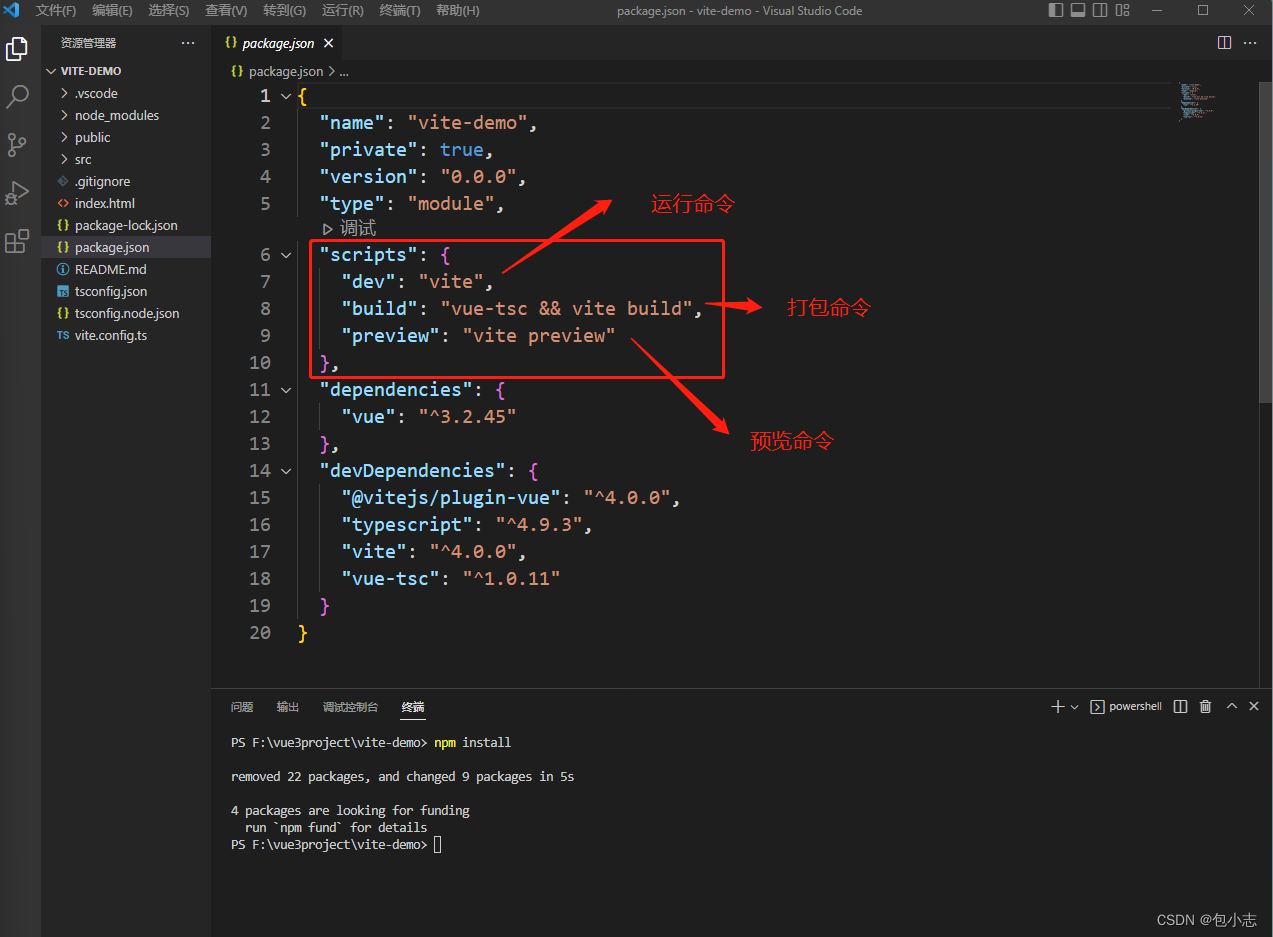Viewport: 1273px width, 937px height.
Task: Open the customize layout icon in the title bar
Action: [x=1122, y=10]
